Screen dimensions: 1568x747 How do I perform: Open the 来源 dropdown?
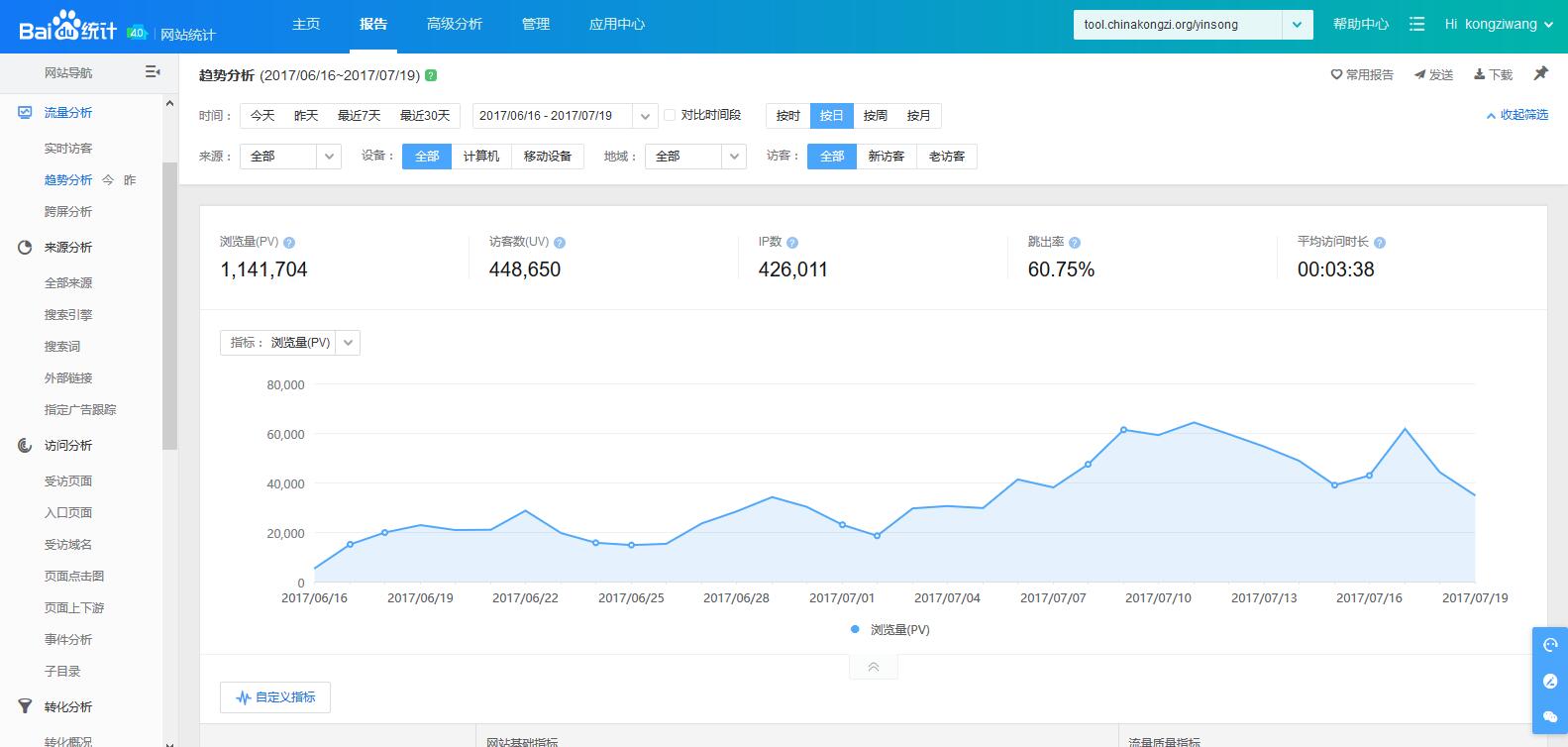click(290, 157)
